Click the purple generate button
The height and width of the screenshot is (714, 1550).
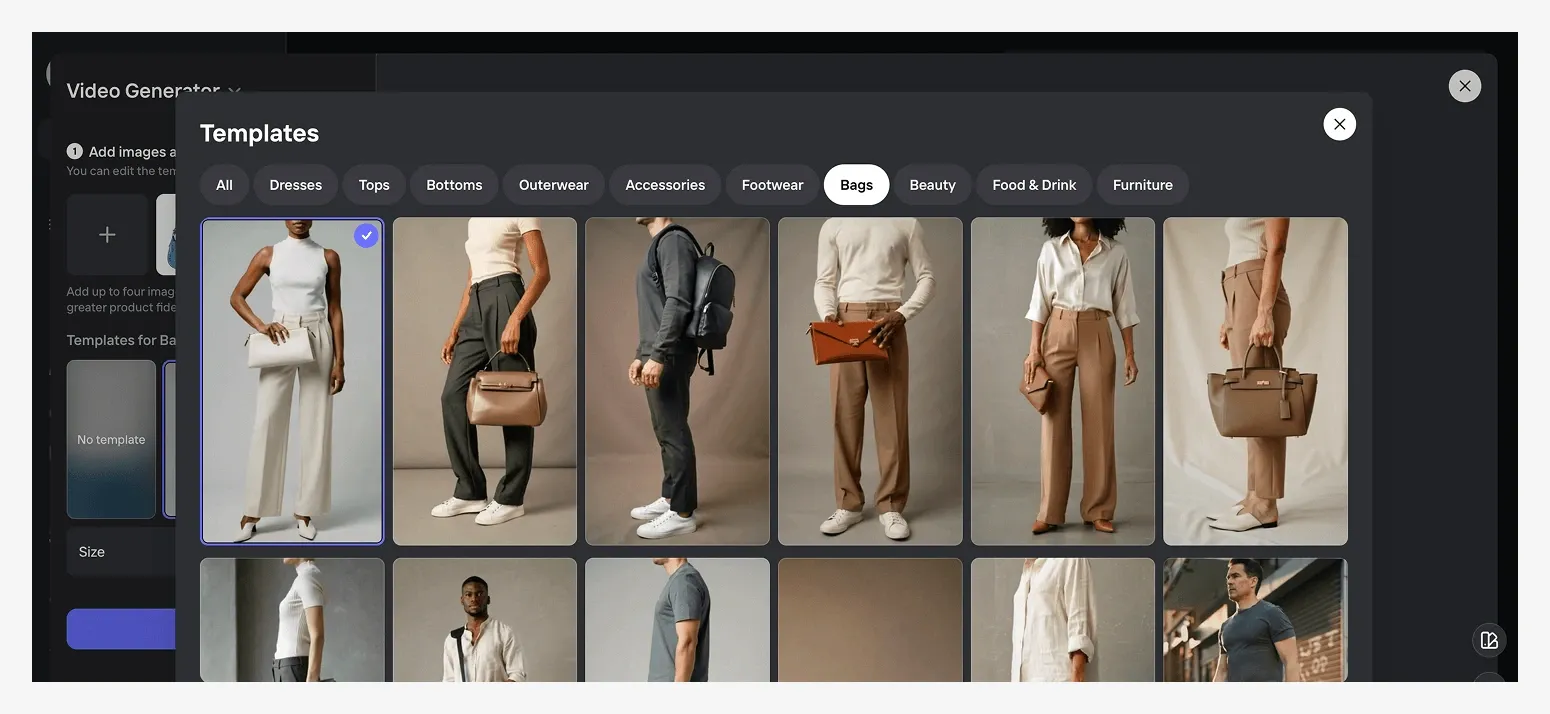pos(121,629)
